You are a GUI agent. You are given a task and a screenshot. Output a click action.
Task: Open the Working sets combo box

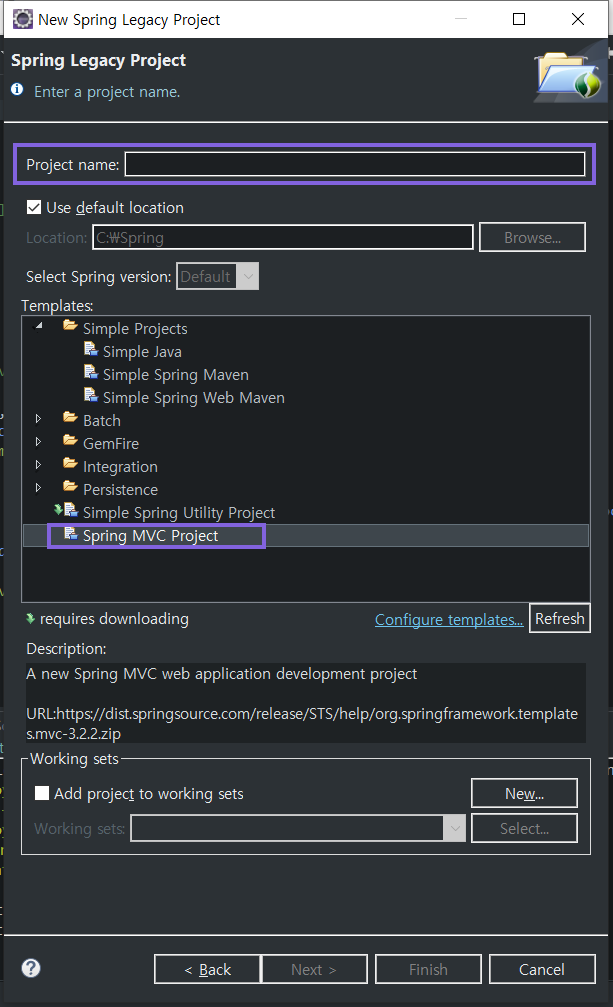[x=298, y=828]
